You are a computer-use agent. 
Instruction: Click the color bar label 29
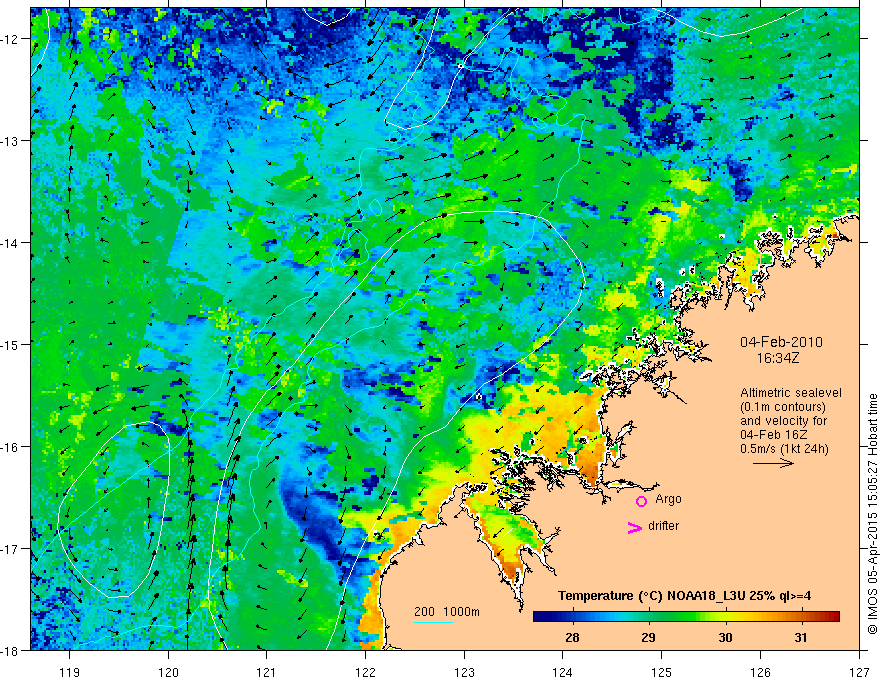[648, 638]
